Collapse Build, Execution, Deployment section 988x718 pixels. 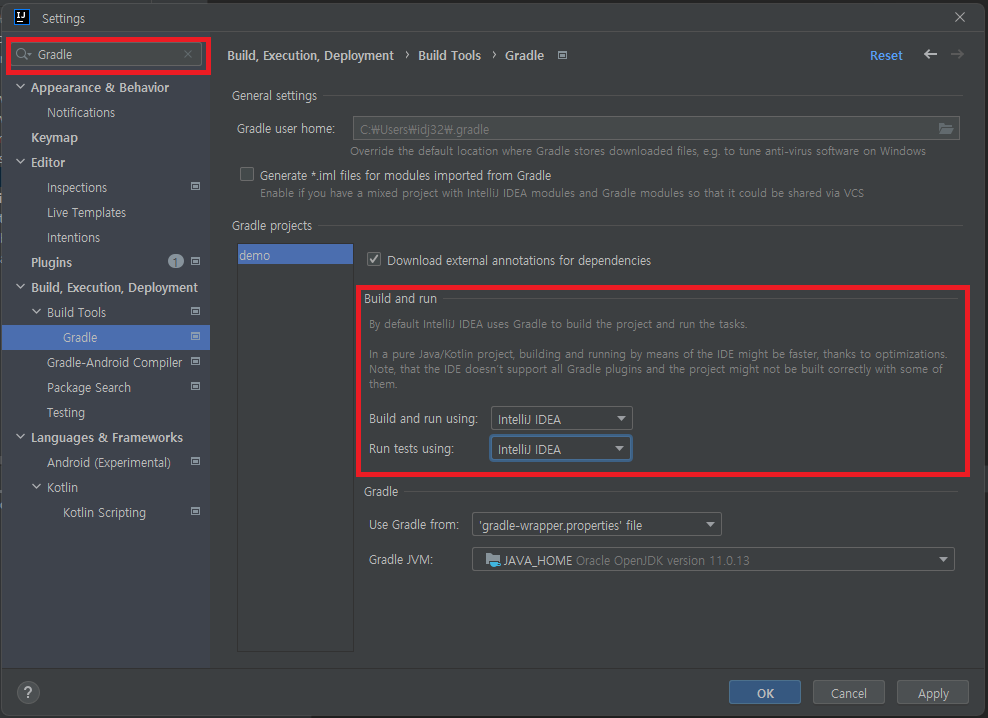pyautogui.click(x=21, y=287)
